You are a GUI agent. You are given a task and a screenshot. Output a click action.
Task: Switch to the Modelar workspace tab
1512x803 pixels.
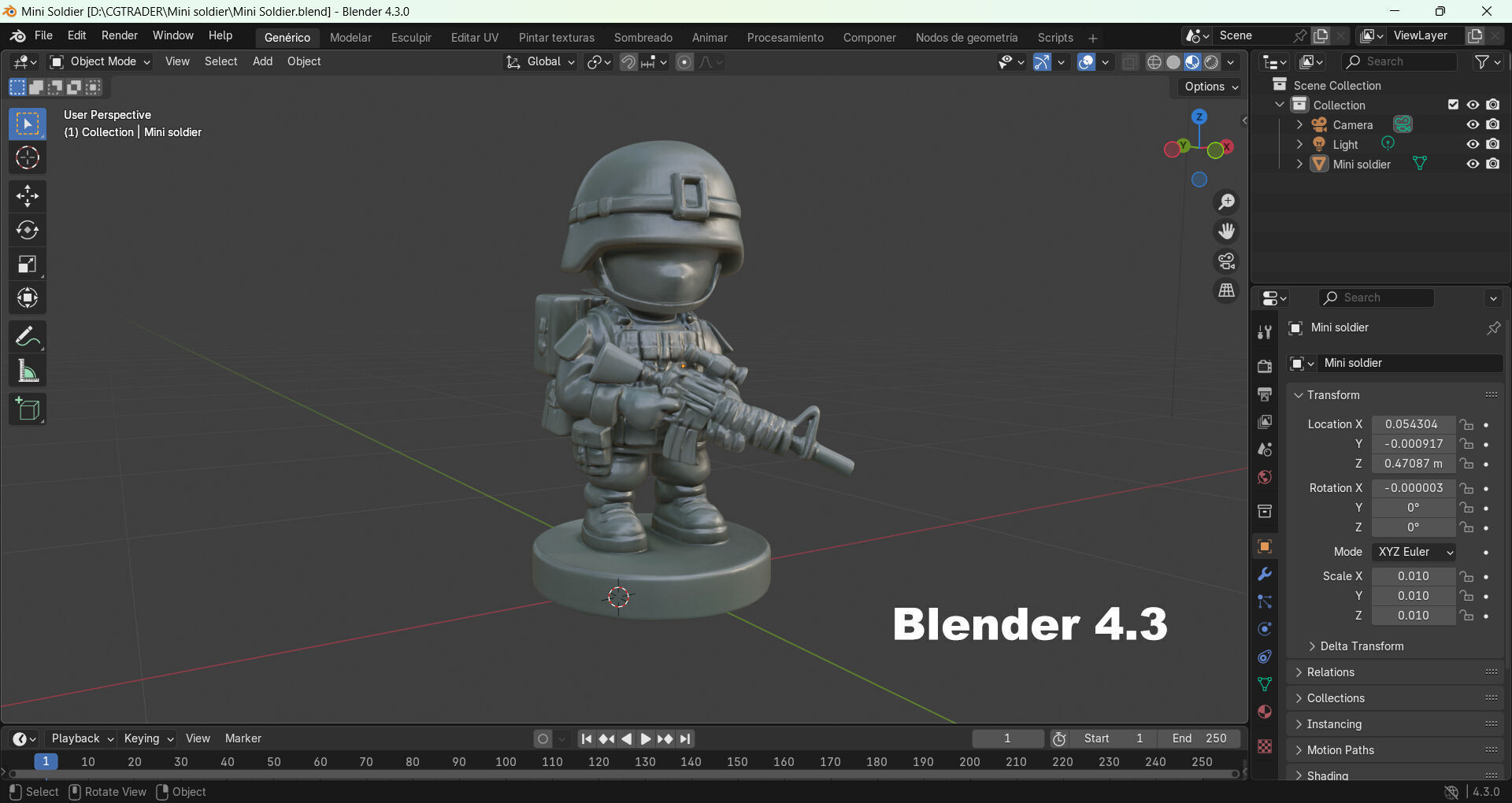[x=350, y=37]
